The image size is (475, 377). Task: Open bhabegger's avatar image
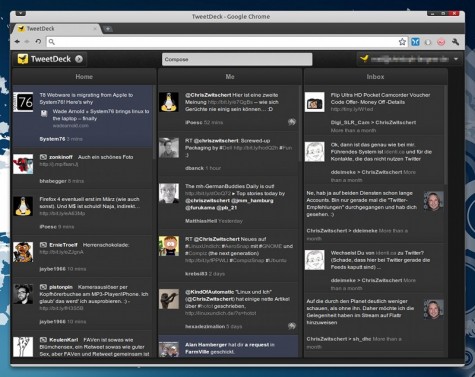coord(23,164)
